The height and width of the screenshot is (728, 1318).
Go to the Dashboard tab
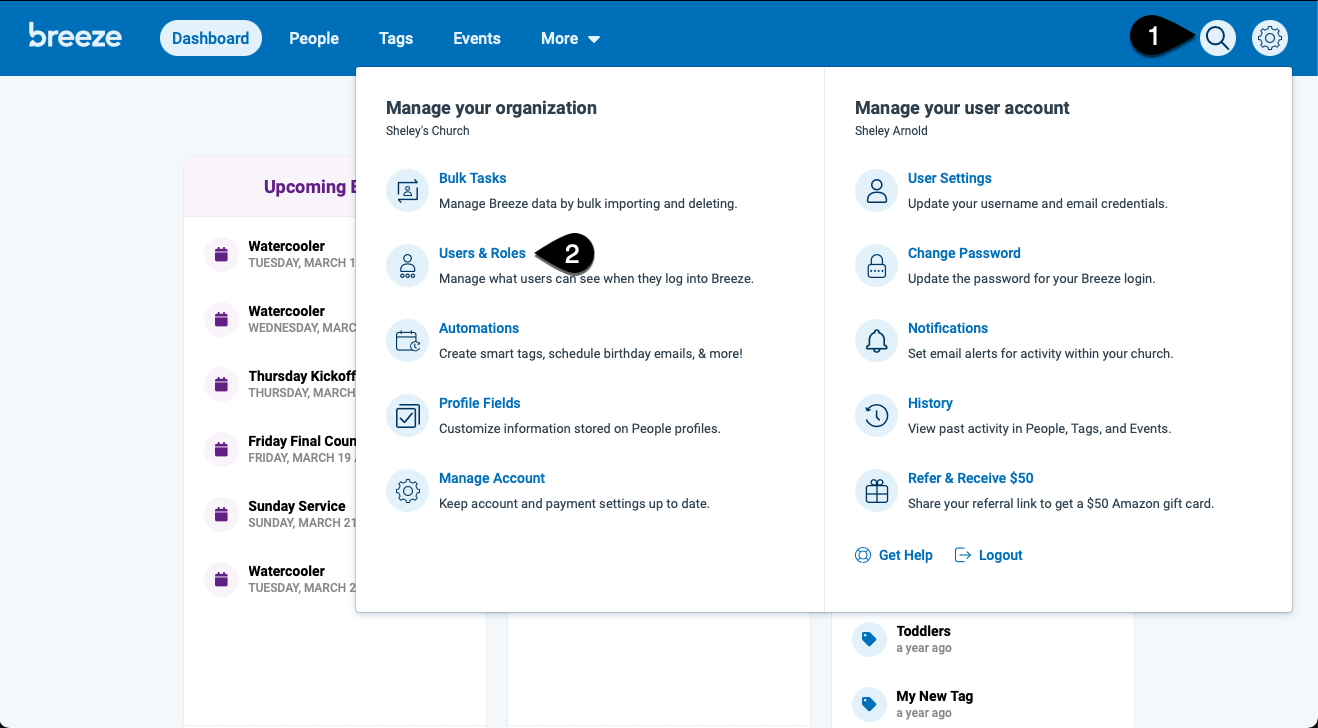(210, 38)
